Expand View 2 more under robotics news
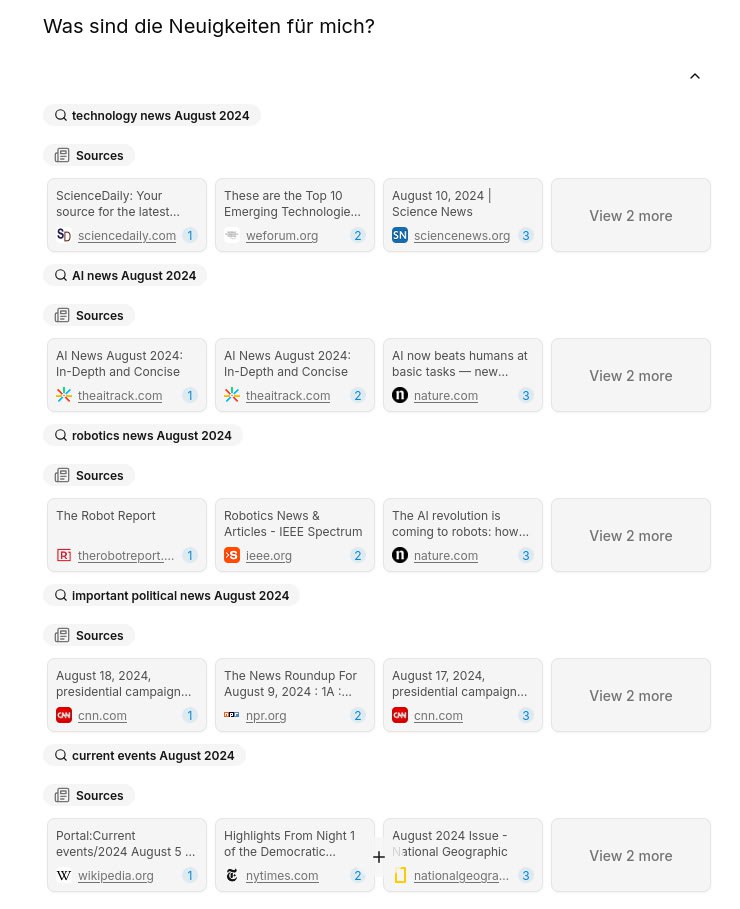740x909 pixels. coord(630,535)
